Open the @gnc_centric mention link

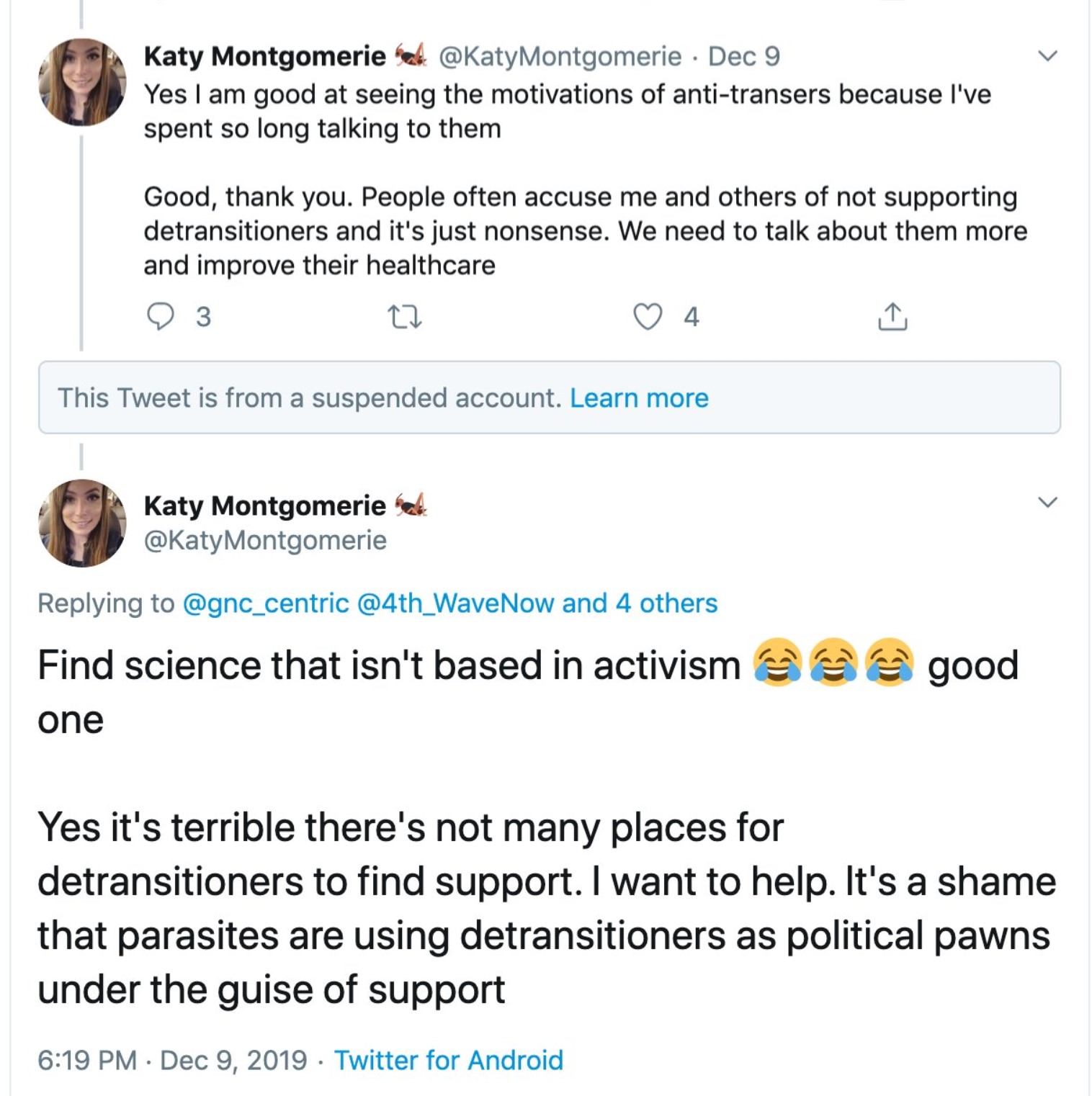266,603
